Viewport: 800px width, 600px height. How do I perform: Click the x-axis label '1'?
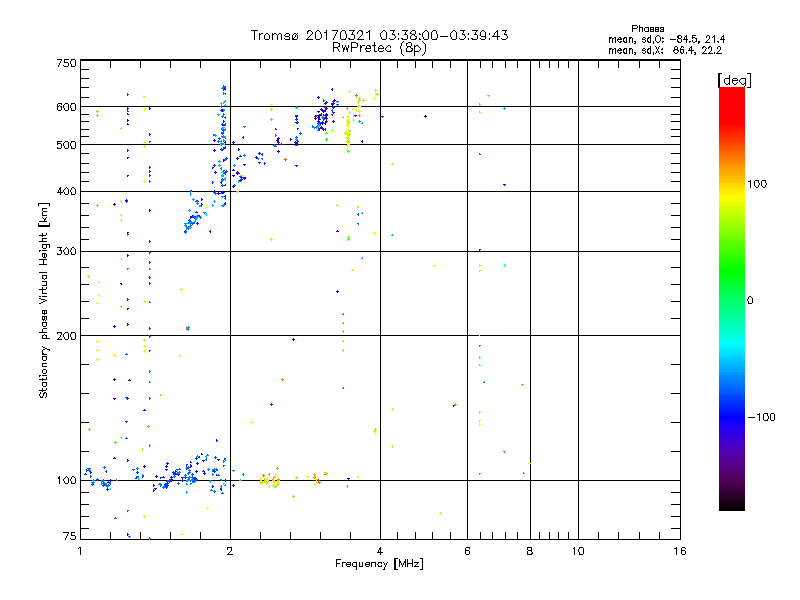point(80,551)
